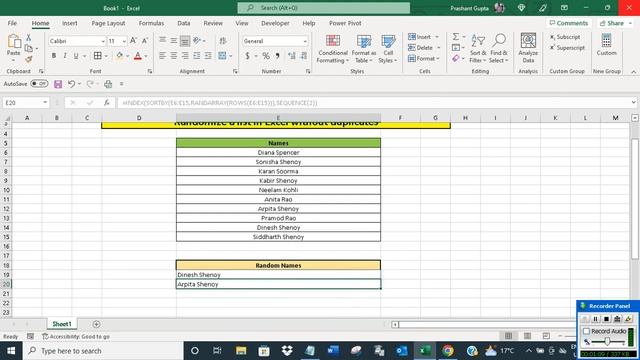
Task: Apply Superscript formatting
Action: pyautogui.click(x=567, y=48)
